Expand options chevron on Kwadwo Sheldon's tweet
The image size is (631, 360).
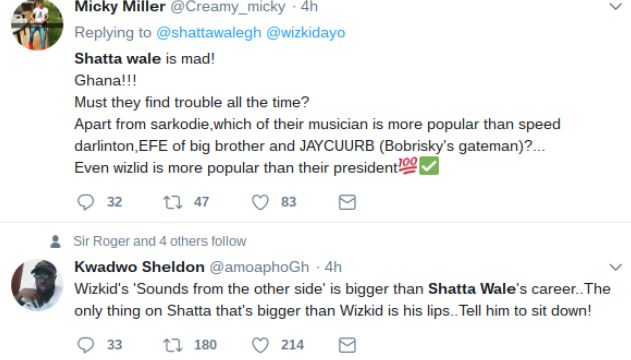(616, 267)
